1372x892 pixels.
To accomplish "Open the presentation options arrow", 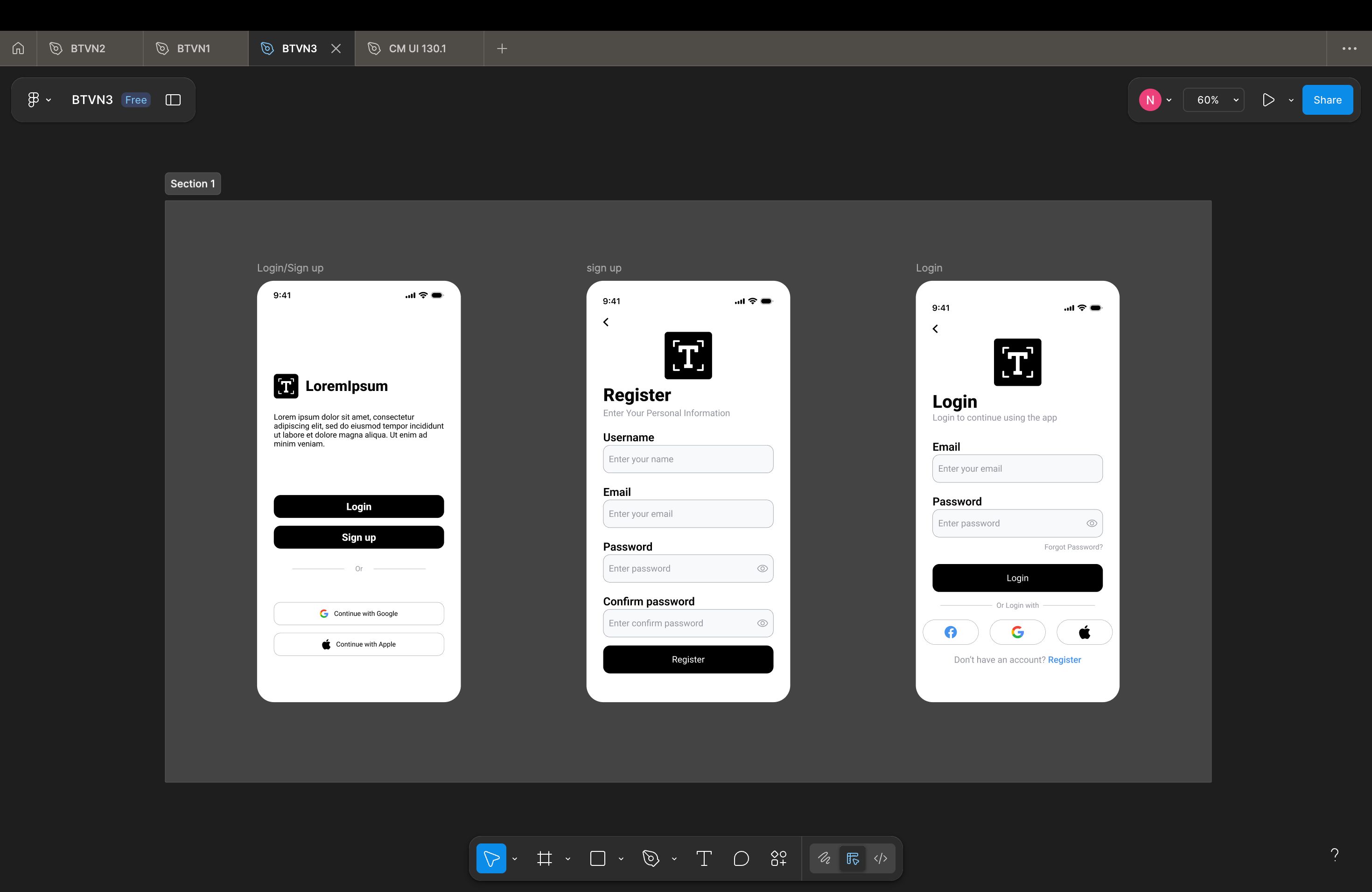I will click(1291, 100).
